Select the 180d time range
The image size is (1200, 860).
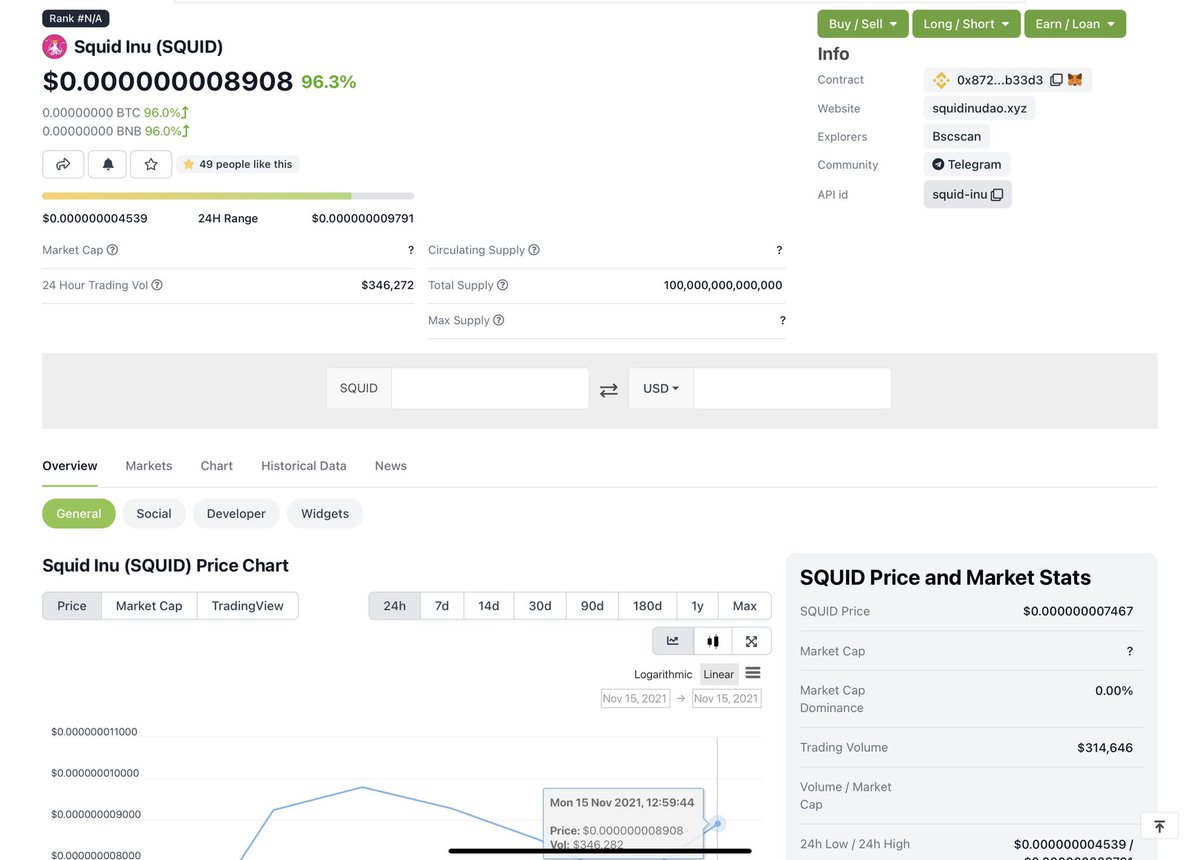coord(648,606)
